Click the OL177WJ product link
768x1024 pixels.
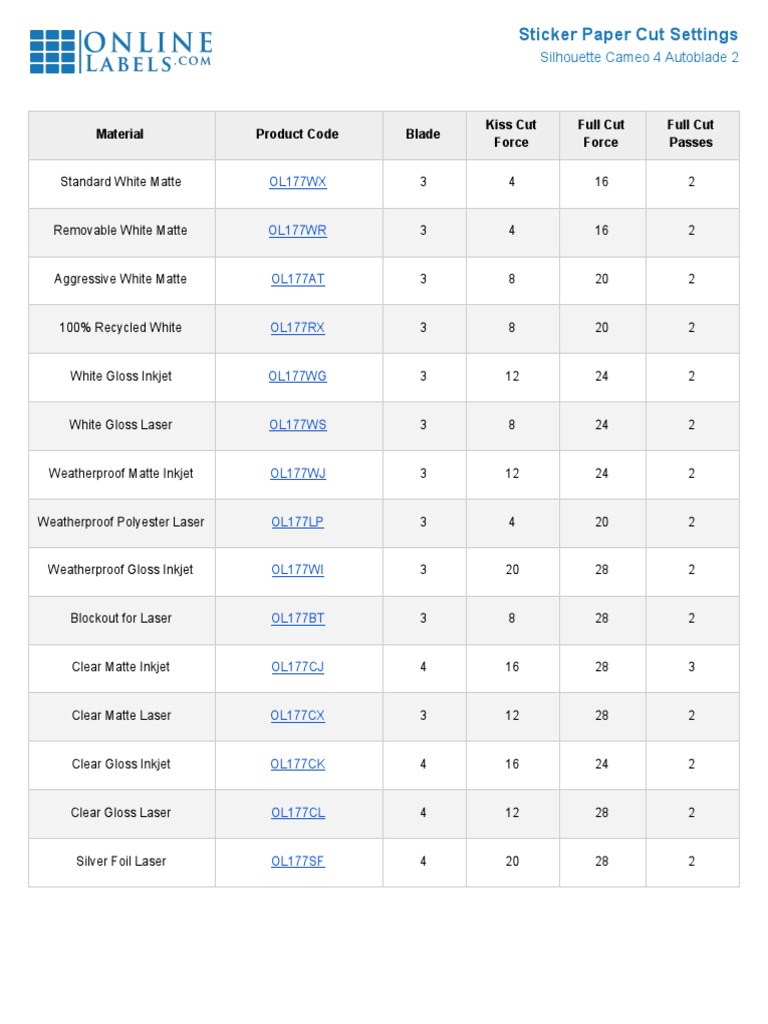click(x=298, y=473)
